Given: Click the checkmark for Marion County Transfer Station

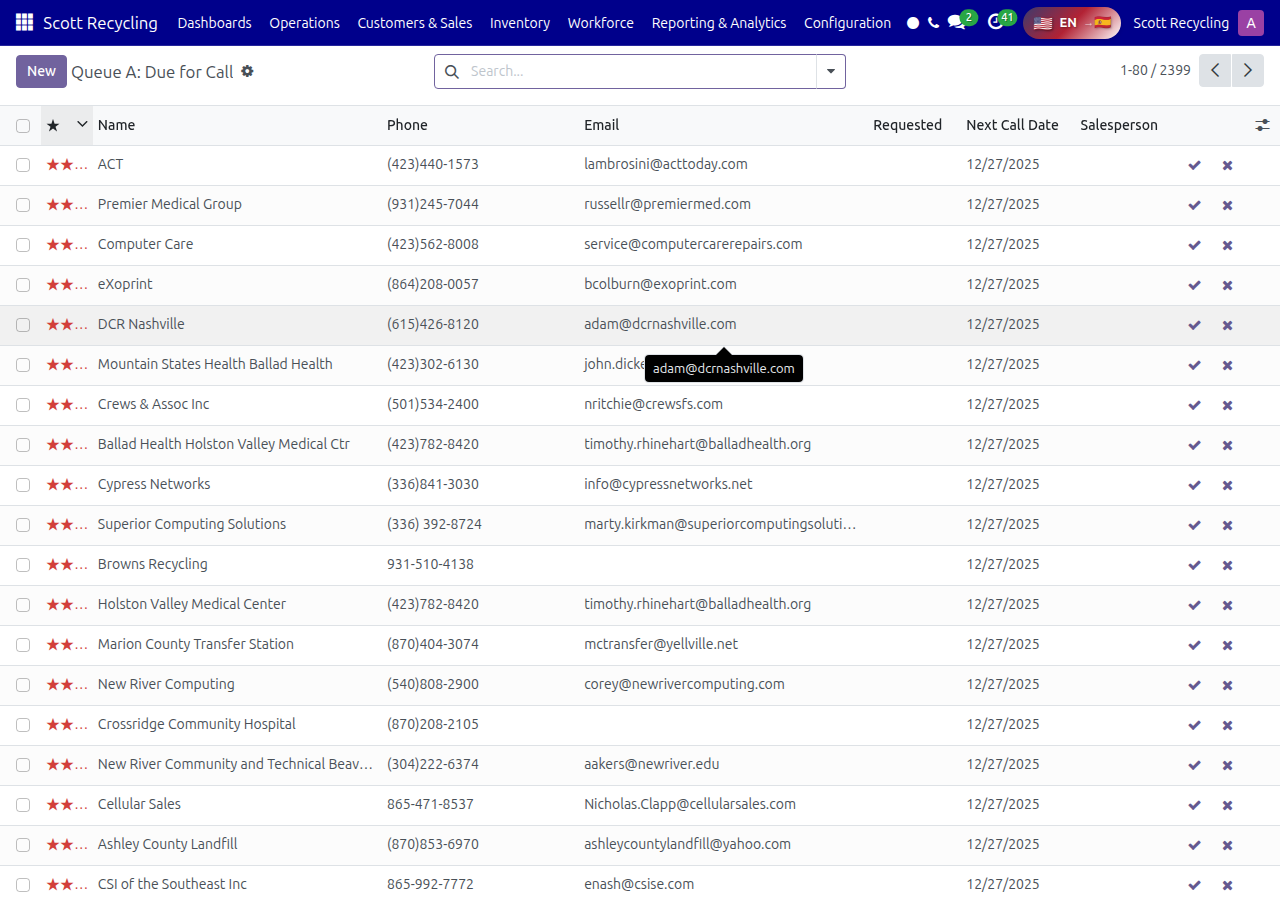Looking at the screenshot, I should (1194, 645).
